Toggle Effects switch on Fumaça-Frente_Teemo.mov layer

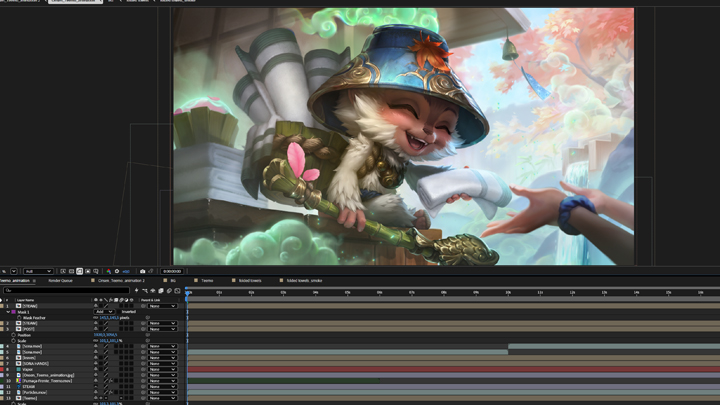tap(111, 381)
